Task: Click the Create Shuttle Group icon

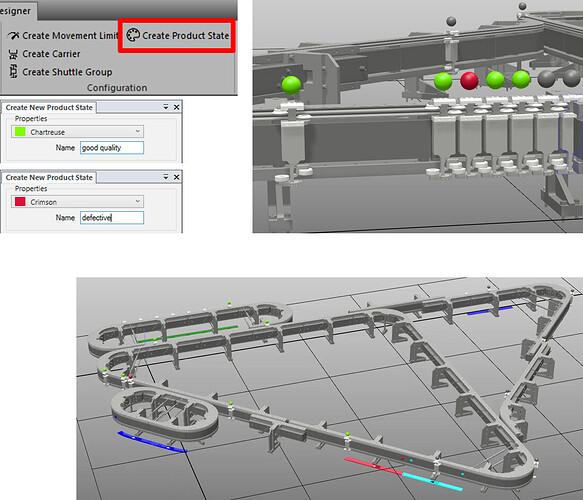Action: tap(13, 71)
